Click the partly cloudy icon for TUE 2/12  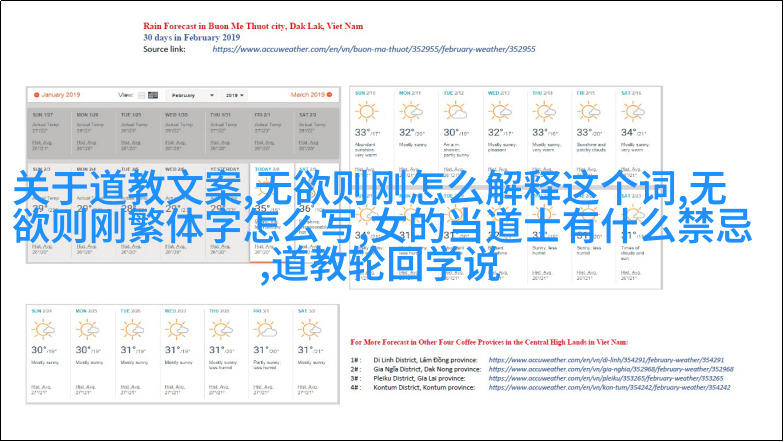pos(456,110)
